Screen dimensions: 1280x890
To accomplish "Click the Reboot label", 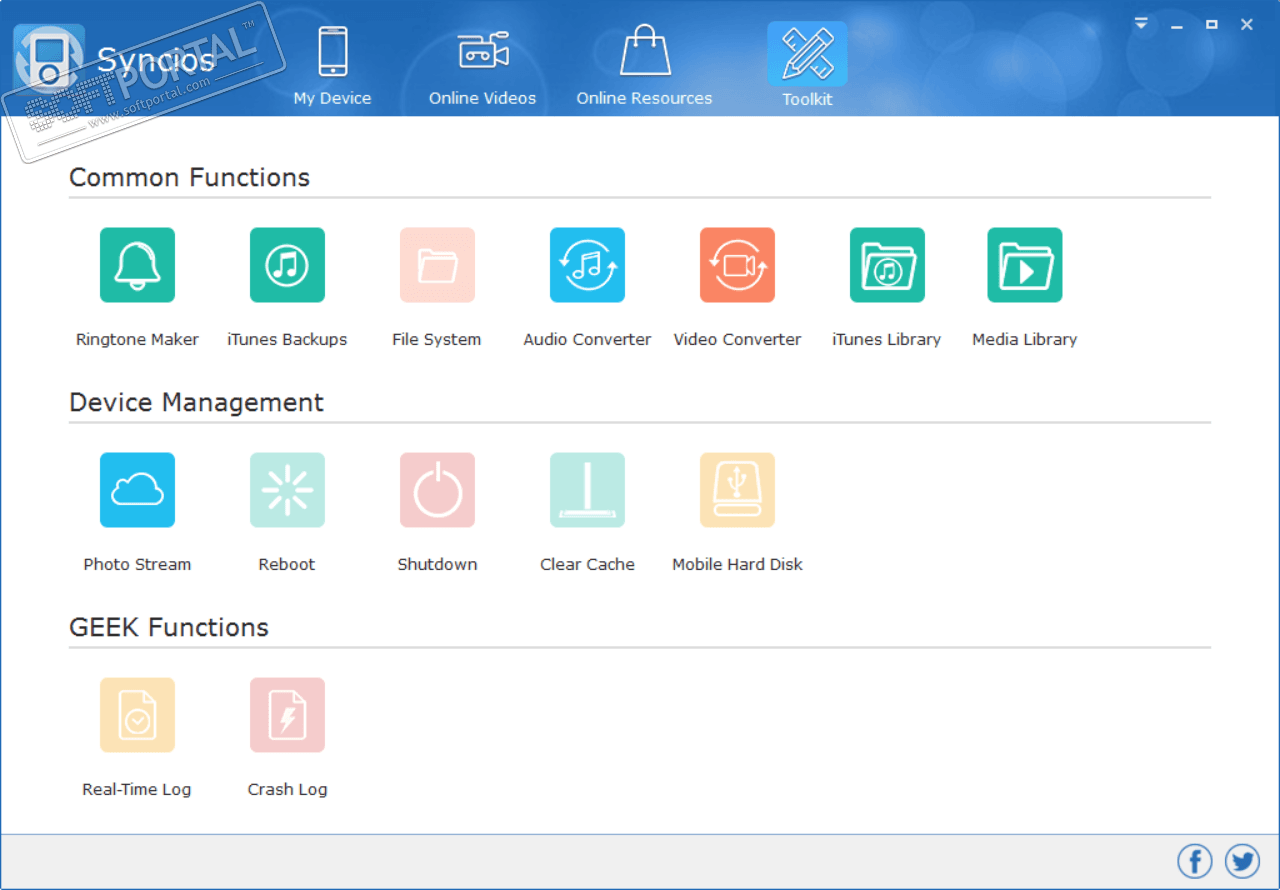I will [287, 565].
